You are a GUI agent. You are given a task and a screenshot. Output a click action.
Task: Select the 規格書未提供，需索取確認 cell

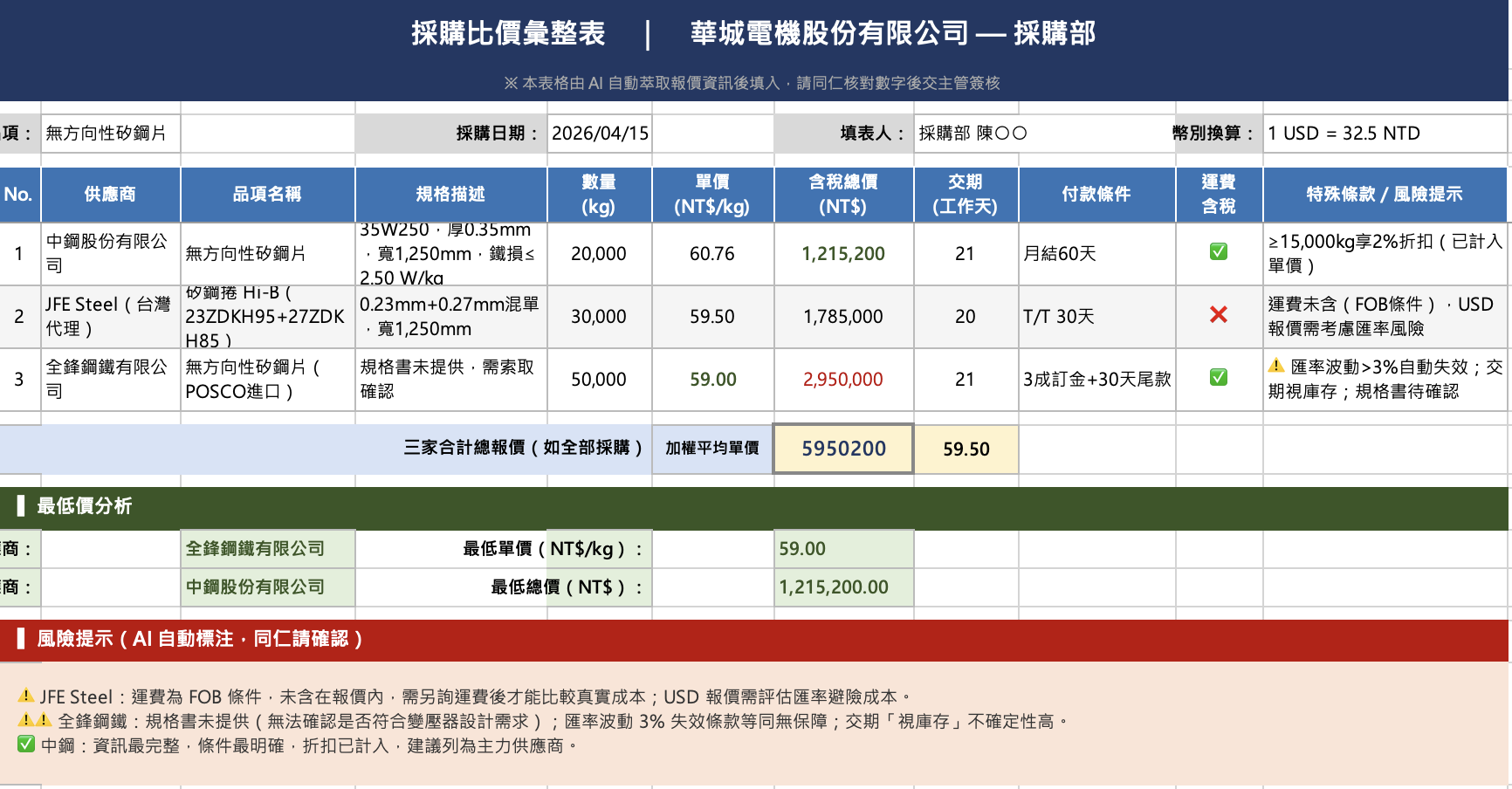tap(451, 380)
